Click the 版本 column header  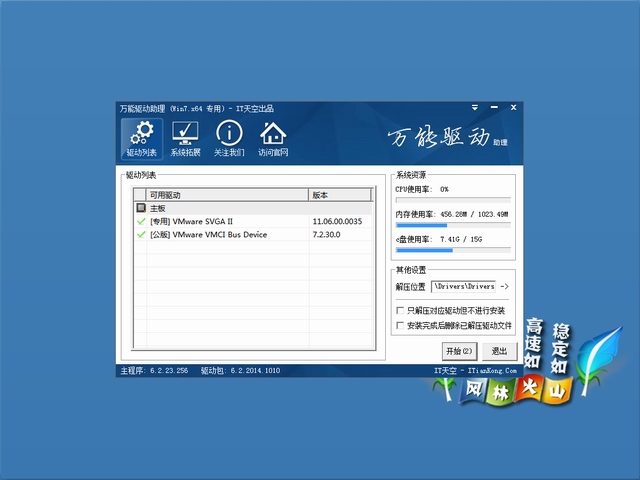pyautogui.click(x=340, y=195)
